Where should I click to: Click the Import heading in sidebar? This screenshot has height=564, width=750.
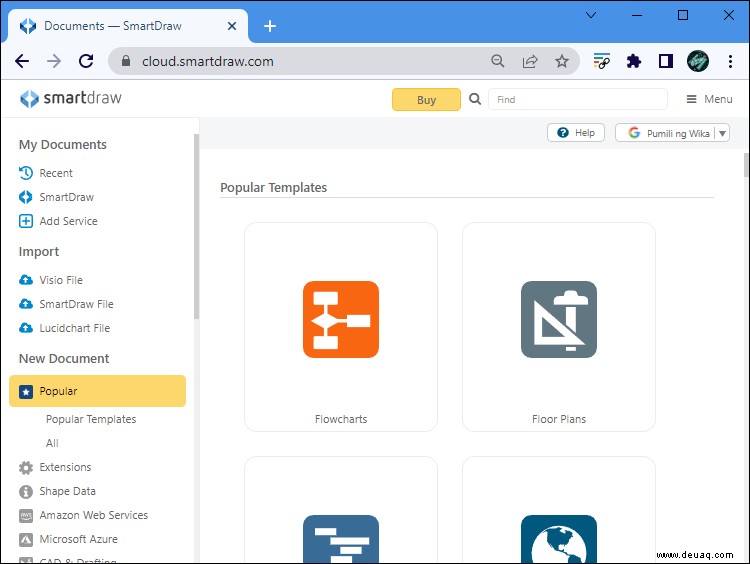coord(39,252)
